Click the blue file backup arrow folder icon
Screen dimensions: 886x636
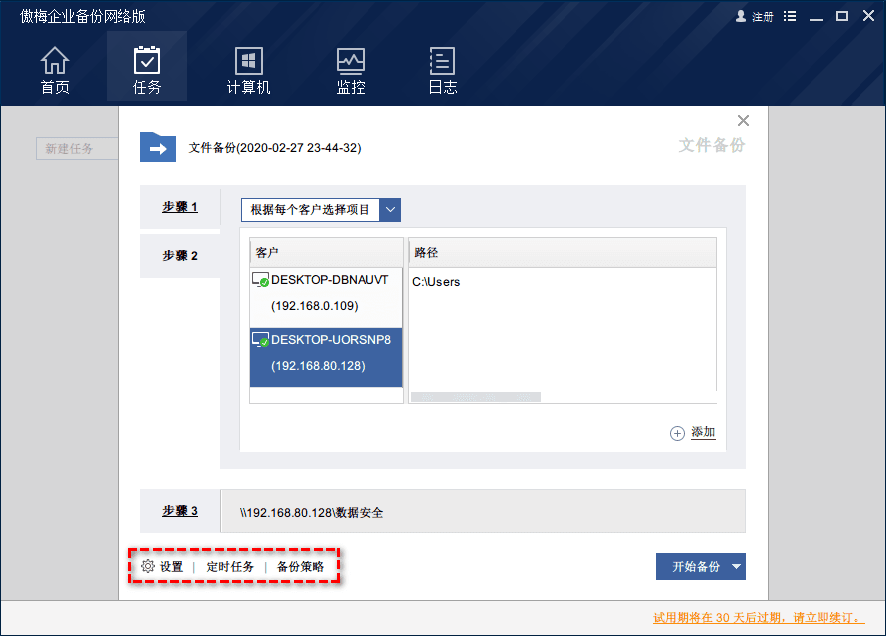point(158,147)
